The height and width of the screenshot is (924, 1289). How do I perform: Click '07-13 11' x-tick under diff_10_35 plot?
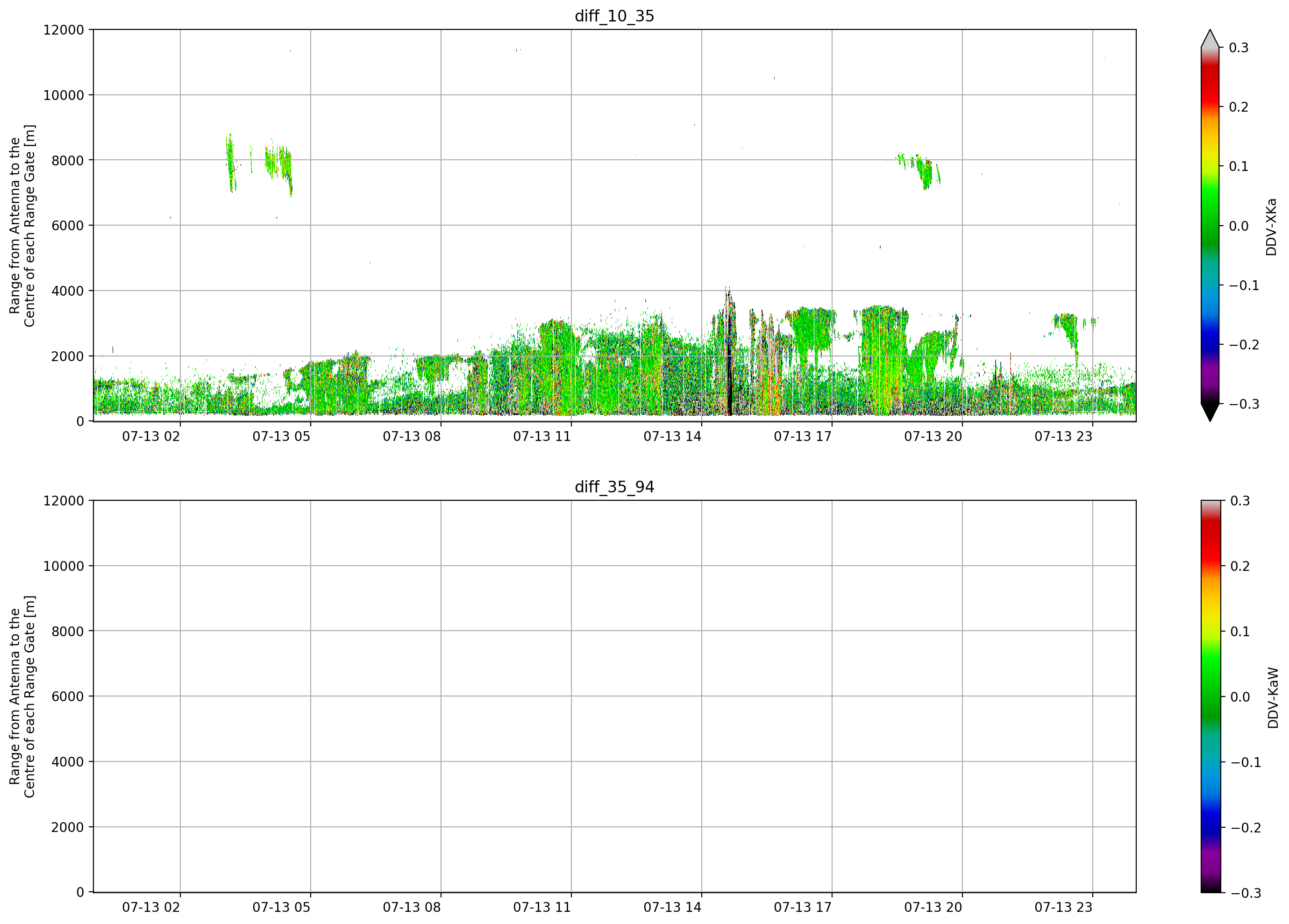point(542,436)
